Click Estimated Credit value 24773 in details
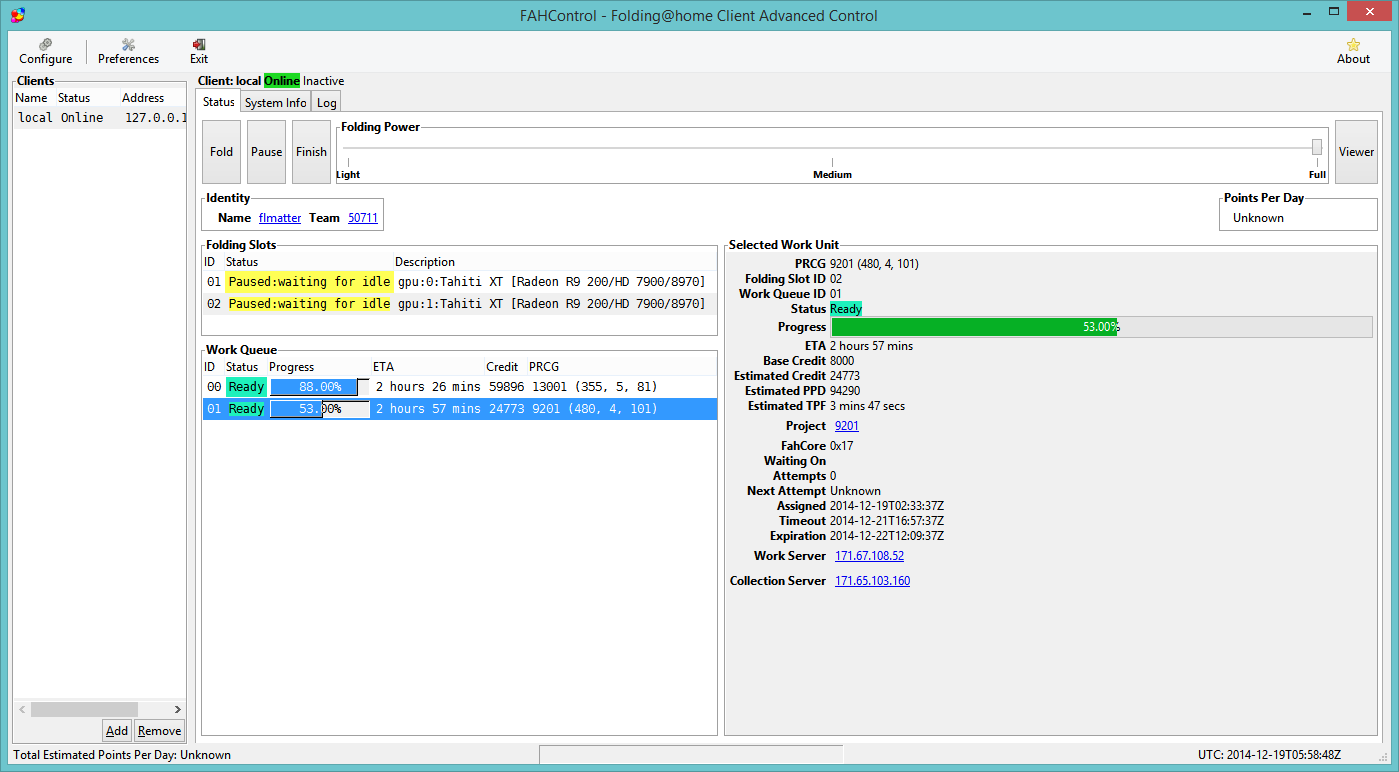The height and width of the screenshot is (772, 1399). click(x=845, y=376)
